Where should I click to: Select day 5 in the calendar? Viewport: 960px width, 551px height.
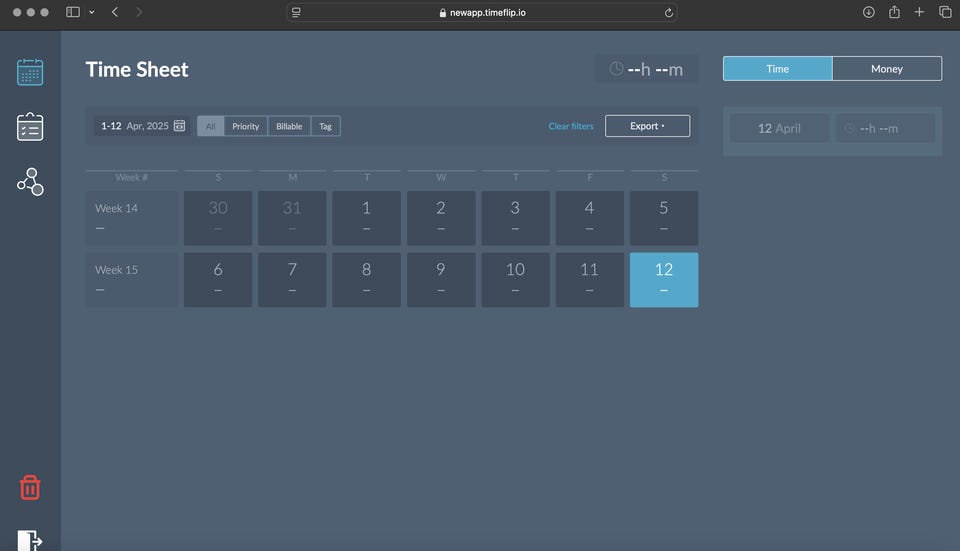(664, 218)
